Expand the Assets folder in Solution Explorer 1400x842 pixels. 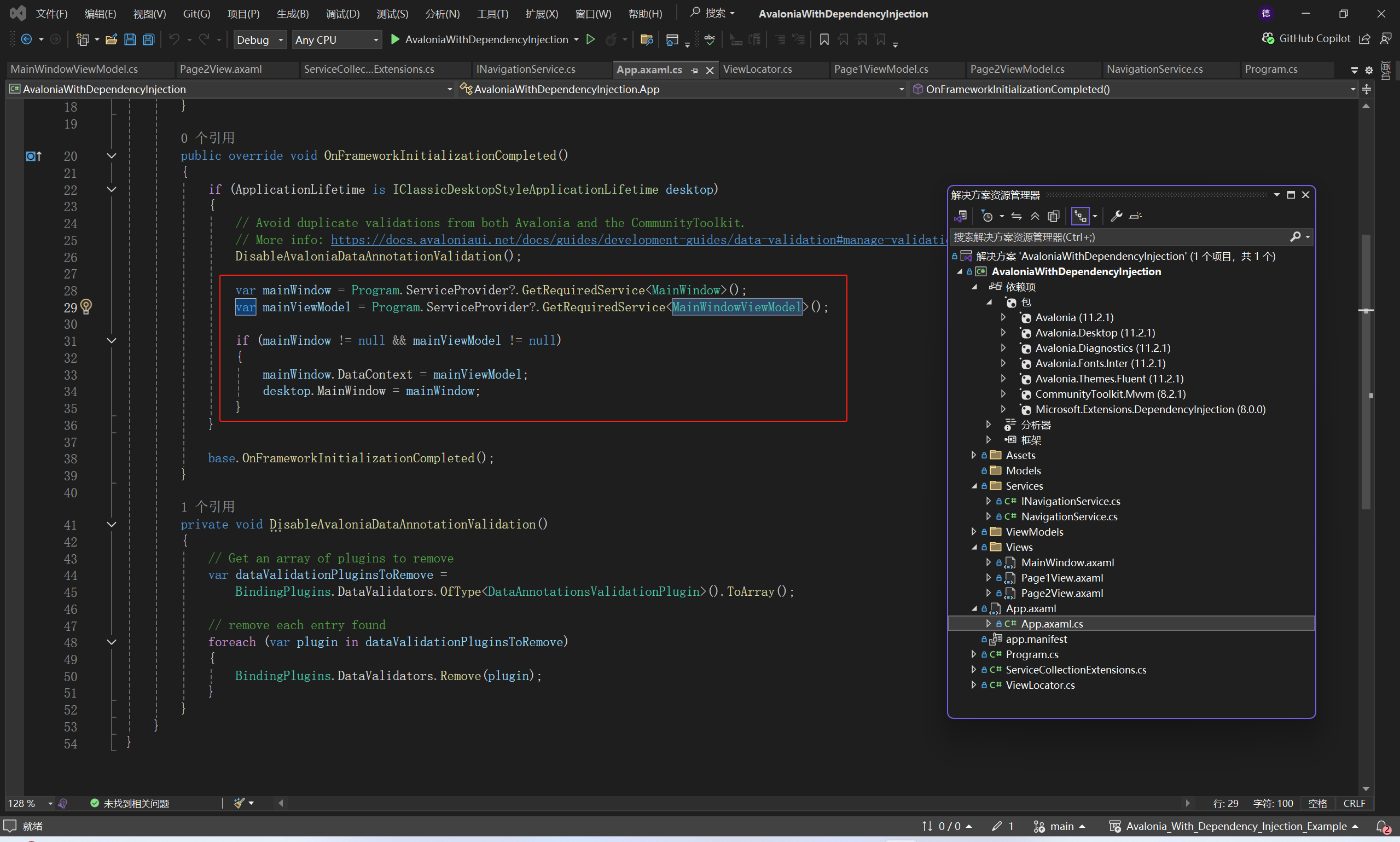coord(973,455)
